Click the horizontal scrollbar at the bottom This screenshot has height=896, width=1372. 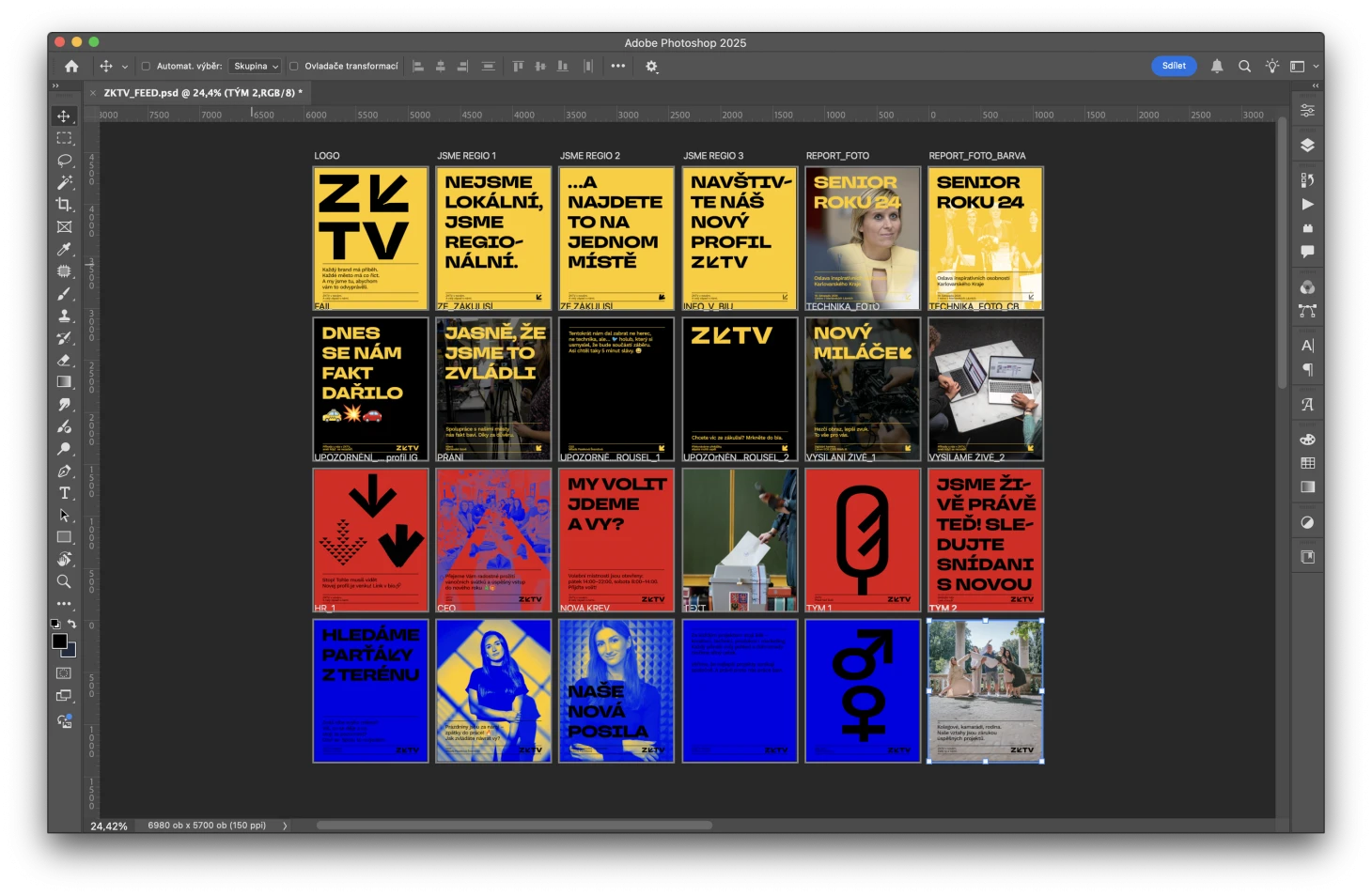[514, 826]
